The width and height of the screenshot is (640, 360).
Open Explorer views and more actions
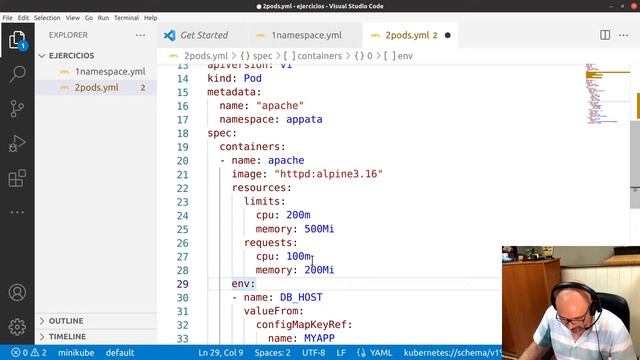pos(140,35)
